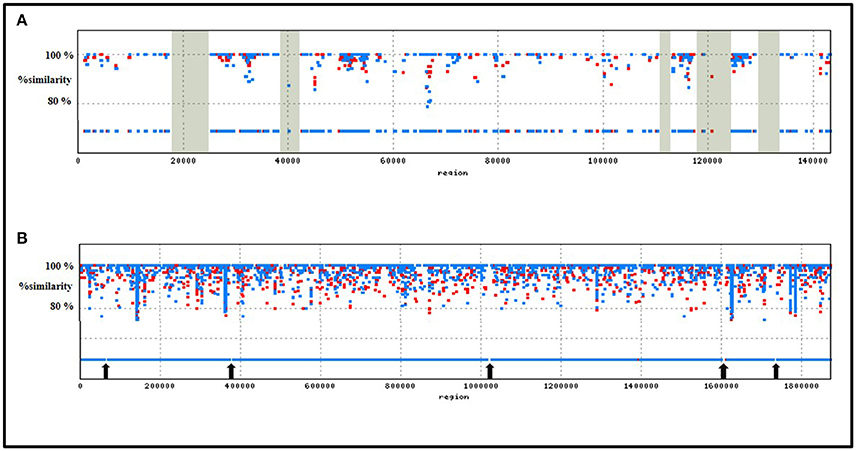
Task: Click x-axis tick "80000" in panel A
Action: pyautogui.click(x=497, y=161)
